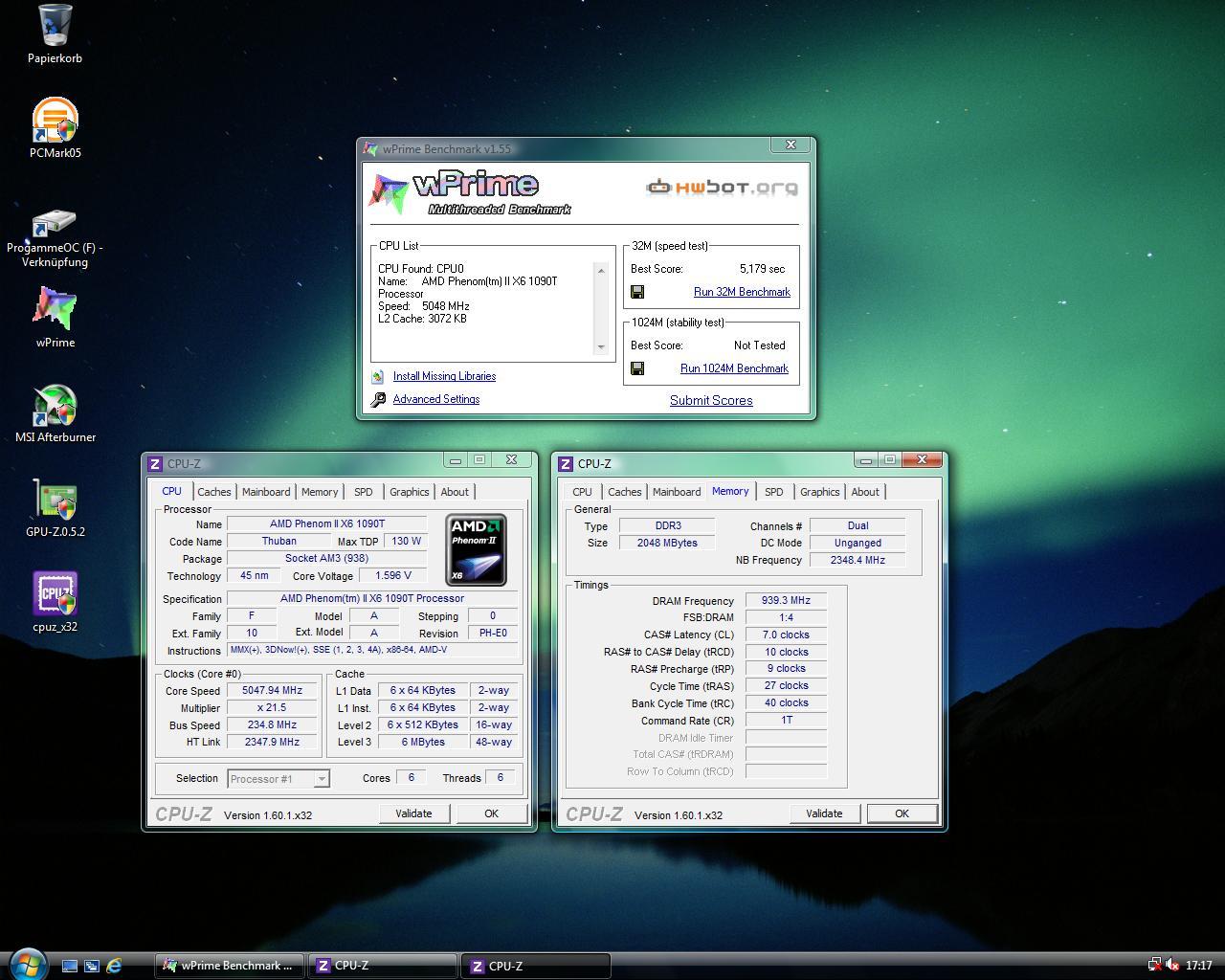The height and width of the screenshot is (980, 1225).
Task: Click Validate in left CPU-Z window
Action: coord(413,813)
